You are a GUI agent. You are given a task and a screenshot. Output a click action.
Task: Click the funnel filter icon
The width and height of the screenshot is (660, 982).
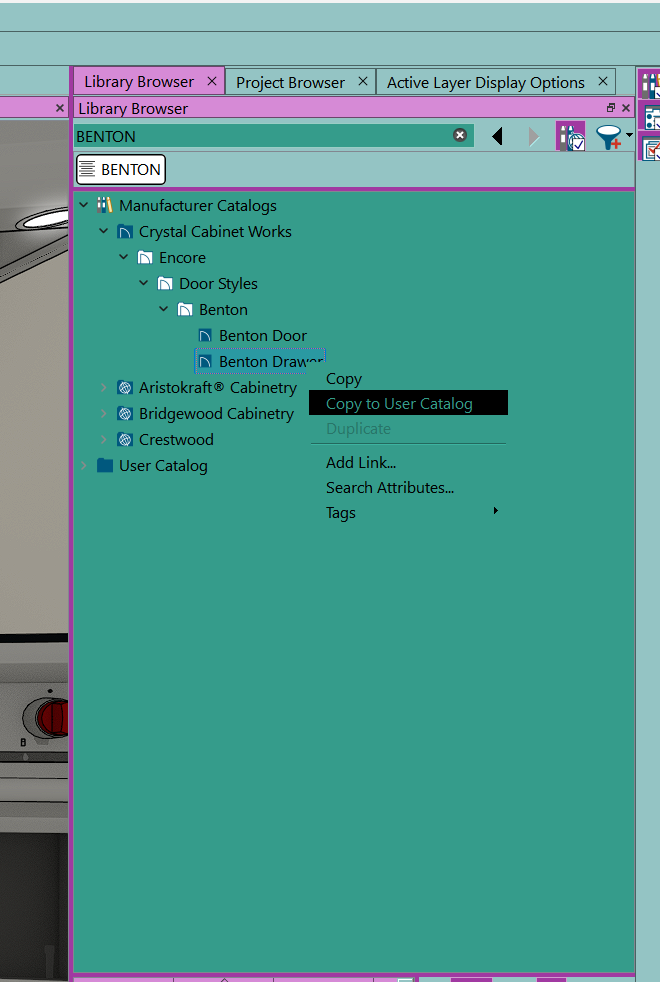(608, 137)
